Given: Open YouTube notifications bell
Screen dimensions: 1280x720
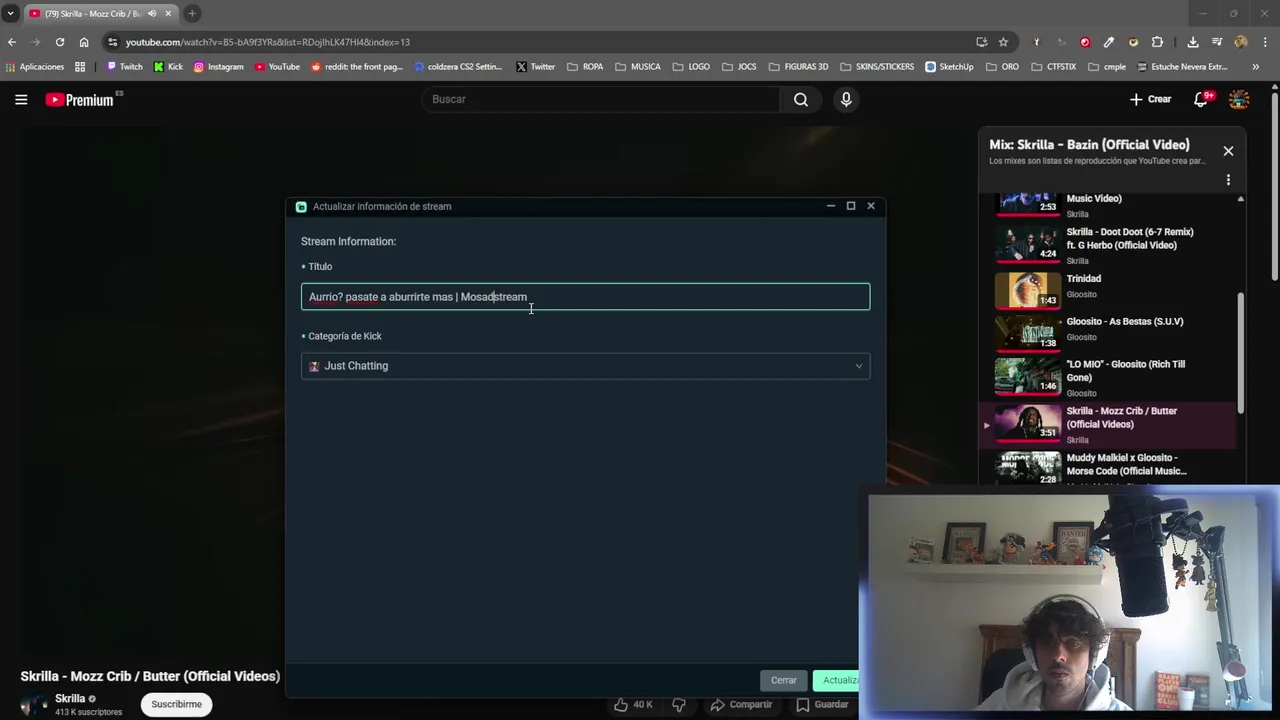Looking at the screenshot, I should point(1202,99).
